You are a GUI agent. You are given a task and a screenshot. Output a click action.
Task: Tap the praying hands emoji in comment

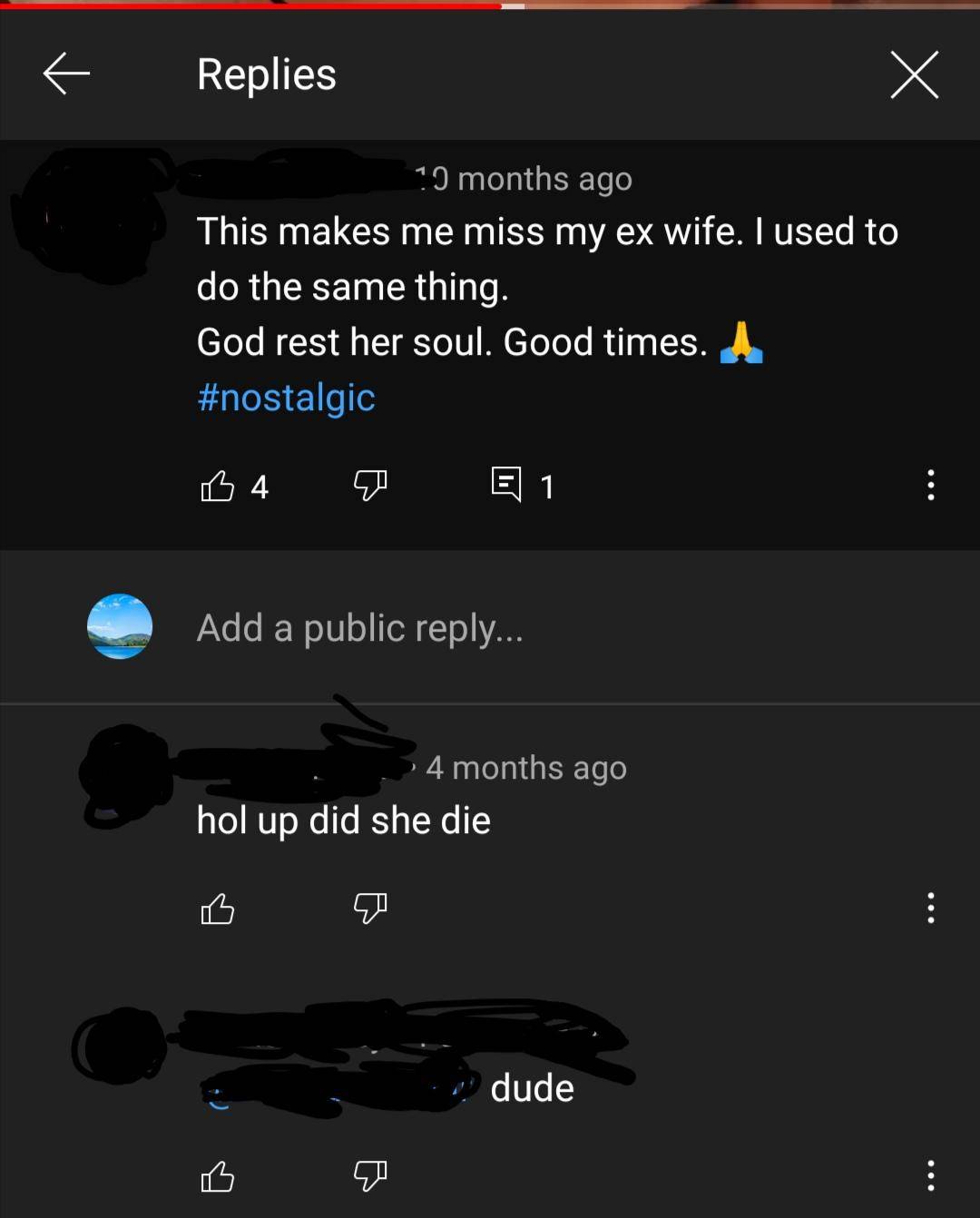pyautogui.click(x=741, y=343)
